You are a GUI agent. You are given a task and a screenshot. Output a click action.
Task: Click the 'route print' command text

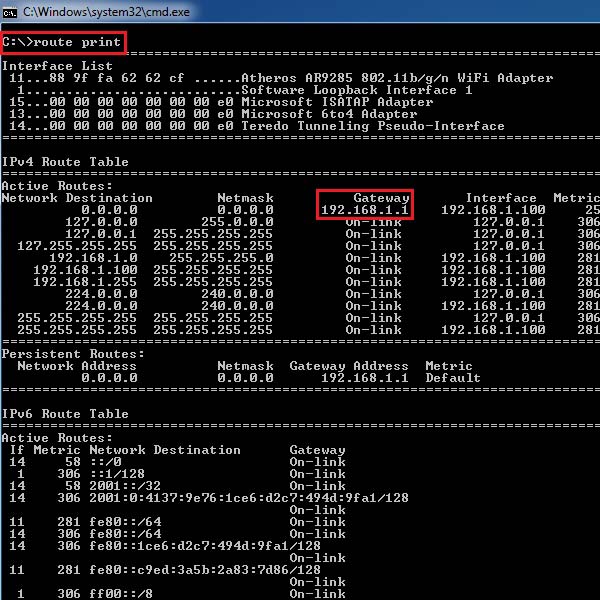tap(77, 41)
